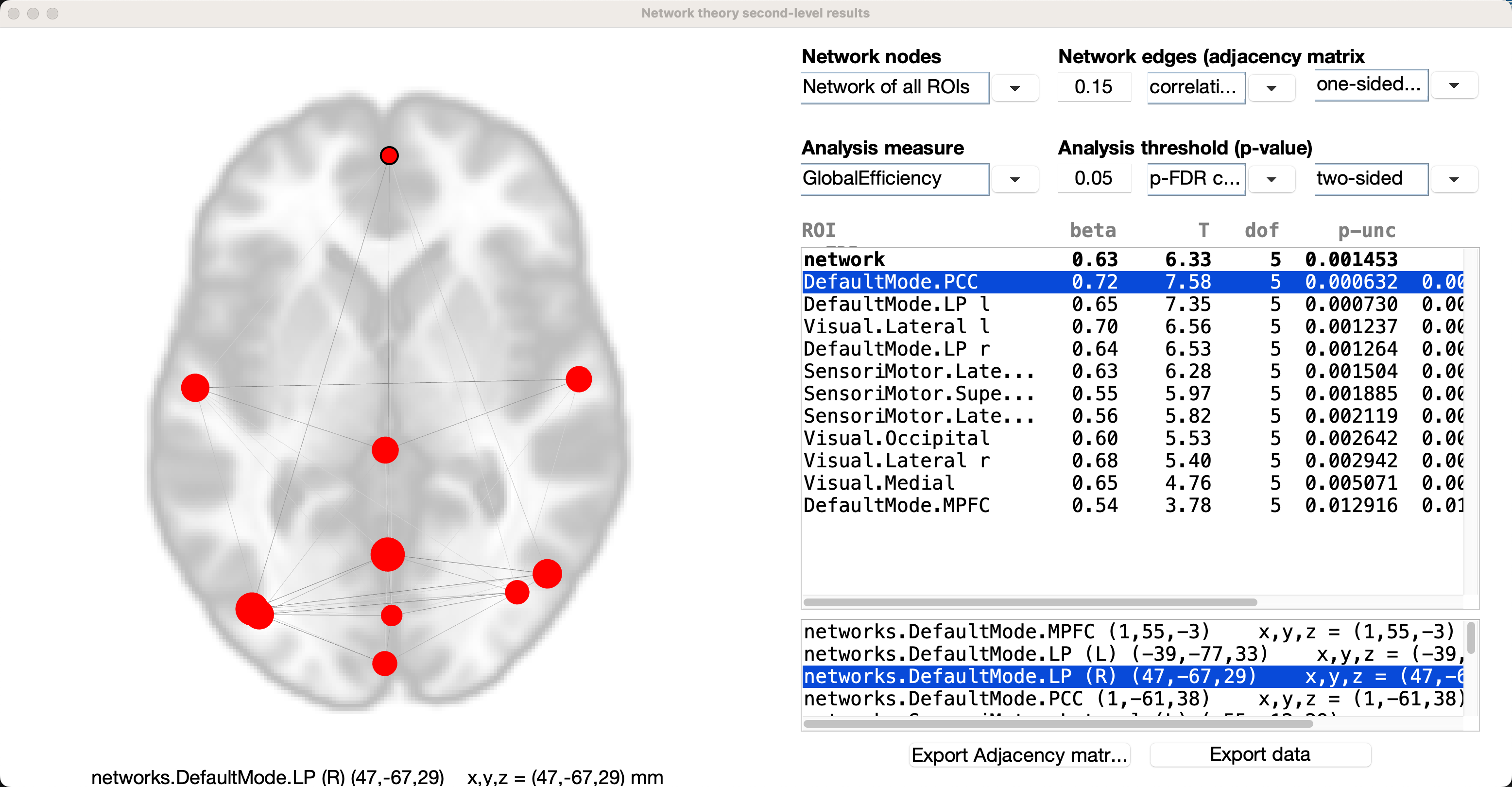Screen dimensions: 1512x787
Task: Select the DefaultMode.MPFC results row
Action: (x=1133, y=505)
